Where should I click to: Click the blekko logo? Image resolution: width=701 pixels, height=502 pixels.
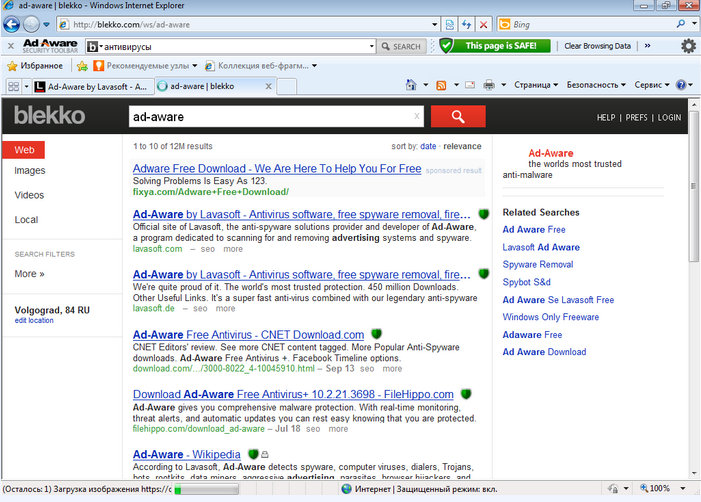[49, 116]
